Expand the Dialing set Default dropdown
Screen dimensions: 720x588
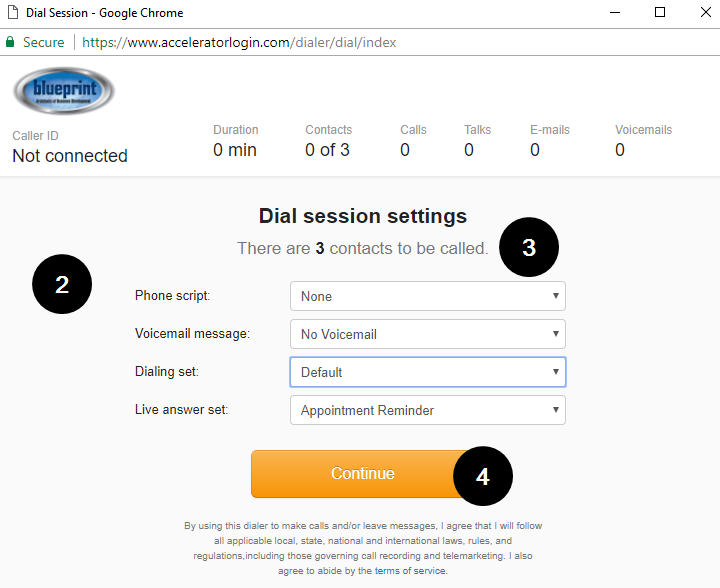coord(428,372)
